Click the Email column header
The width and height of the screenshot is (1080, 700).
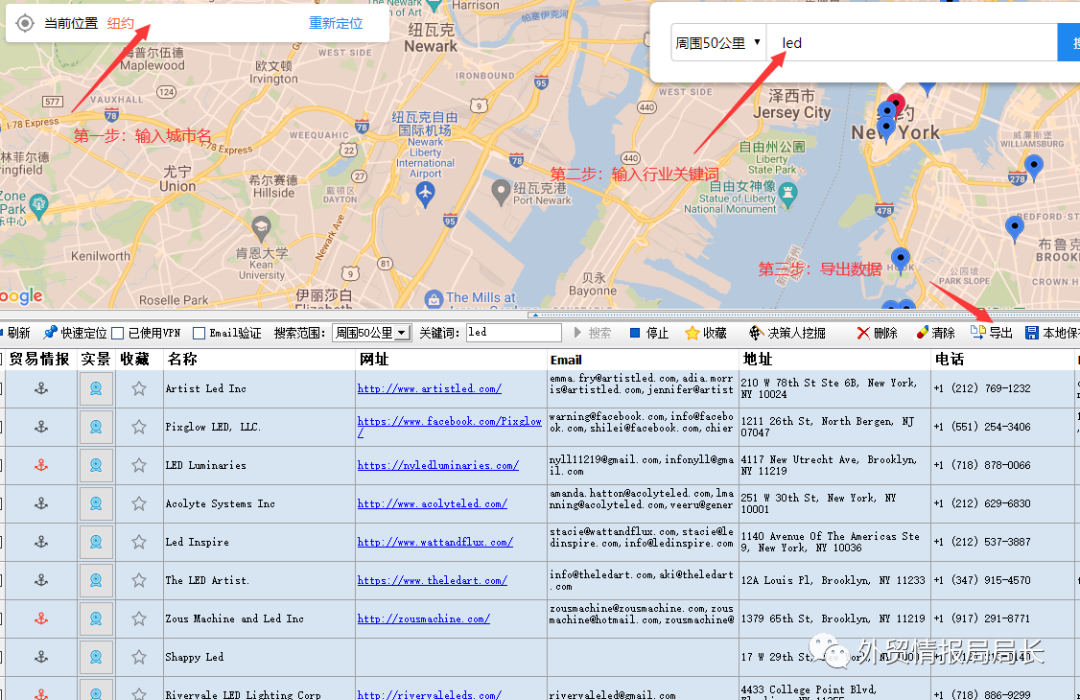point(643,359)
